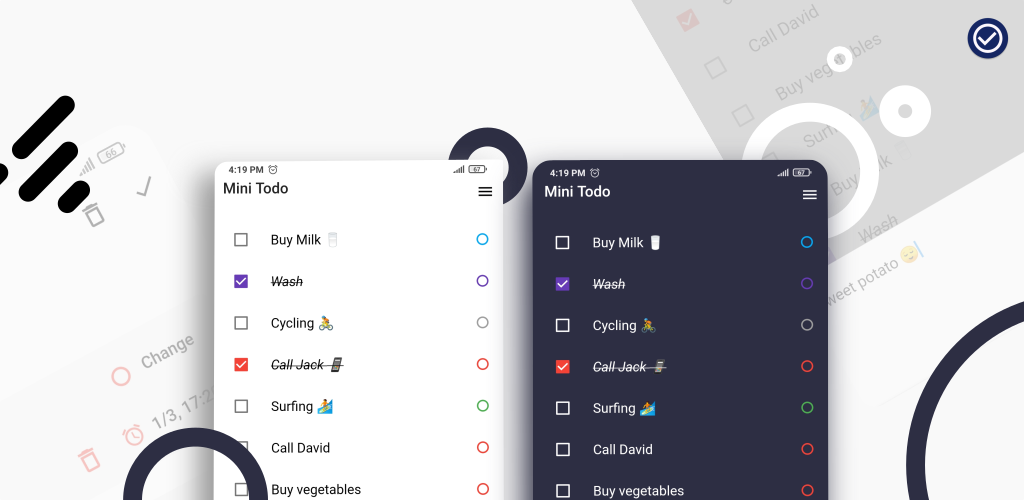
Task: Select the struck-through Wash task, light phone
Action: click(x=287, y=281)
